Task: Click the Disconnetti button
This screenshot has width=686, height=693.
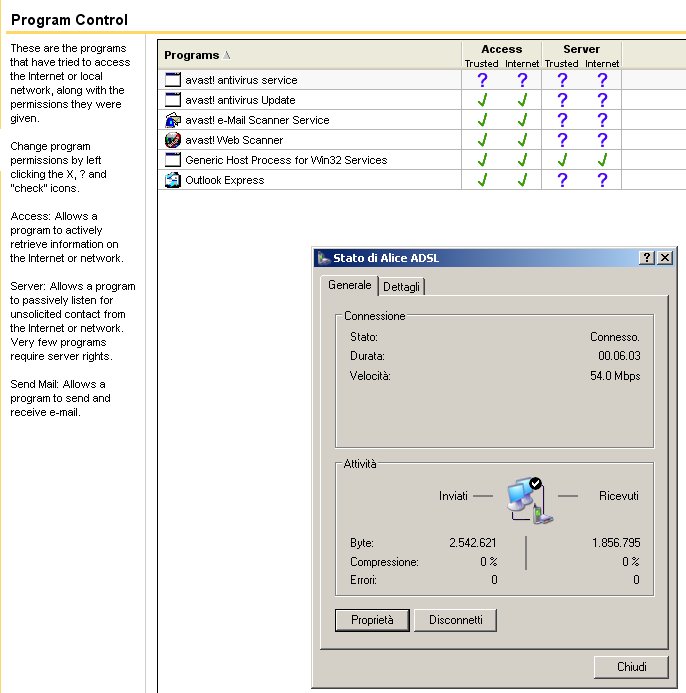Action: click(455, 620)
